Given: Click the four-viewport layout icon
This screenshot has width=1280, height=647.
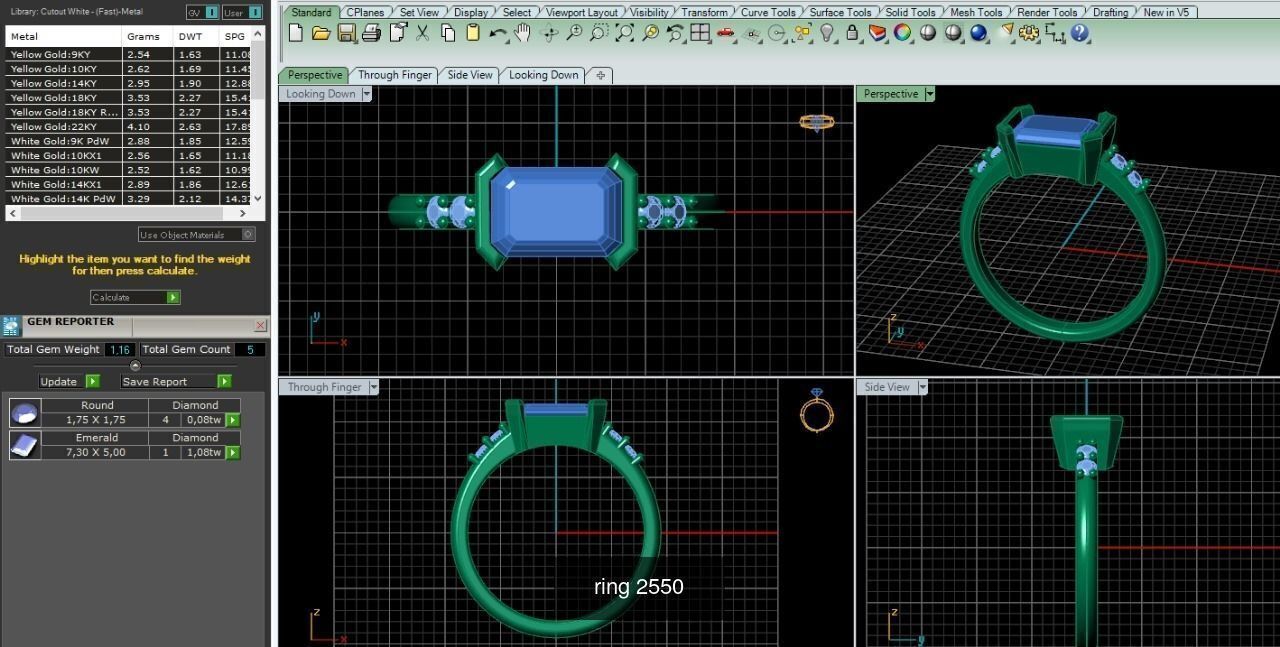Looking at the screenshot, I should (700, 32).
